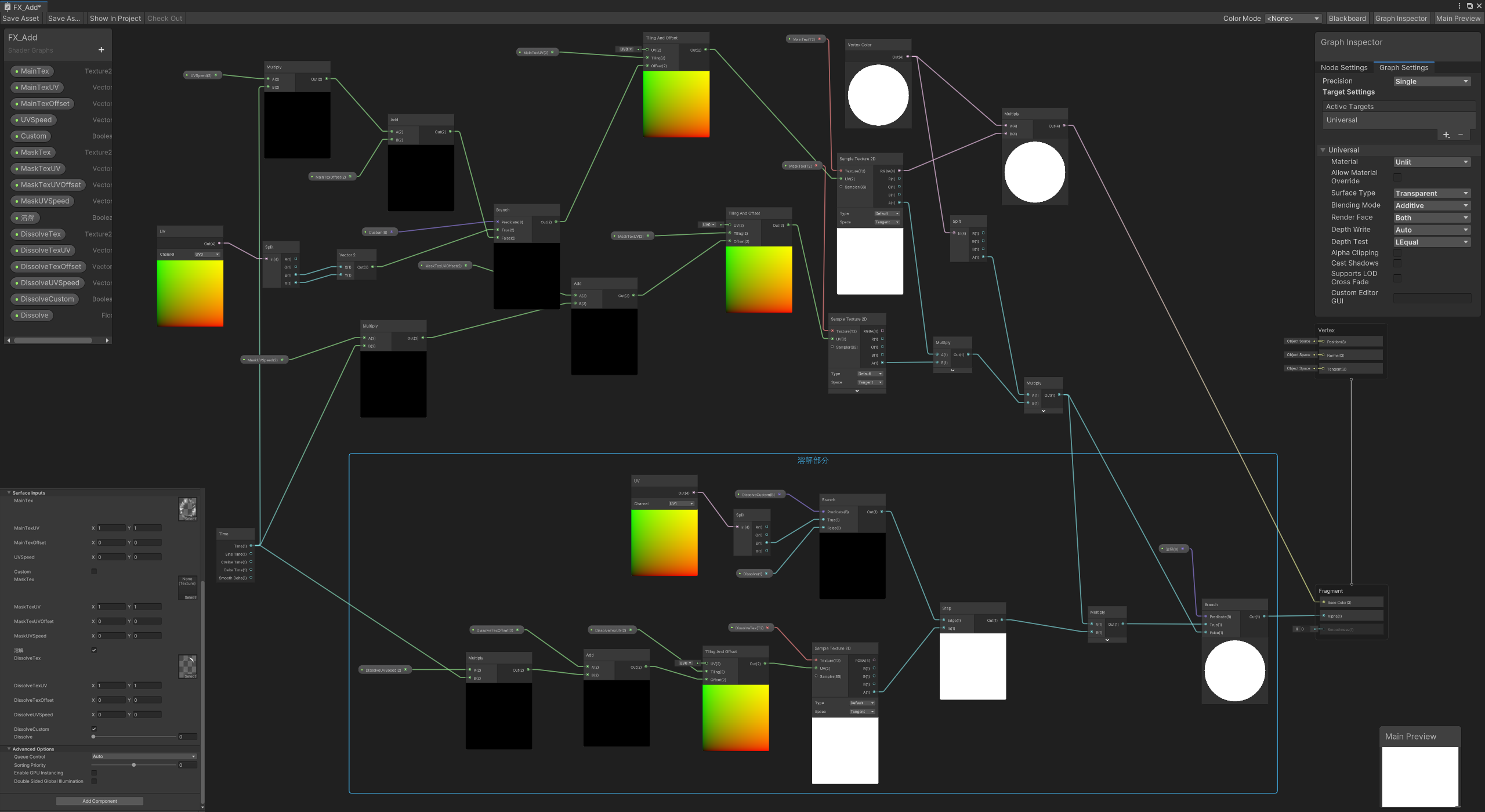Uncheck the DissolveCustom checkbox

(x=94, y=729)
